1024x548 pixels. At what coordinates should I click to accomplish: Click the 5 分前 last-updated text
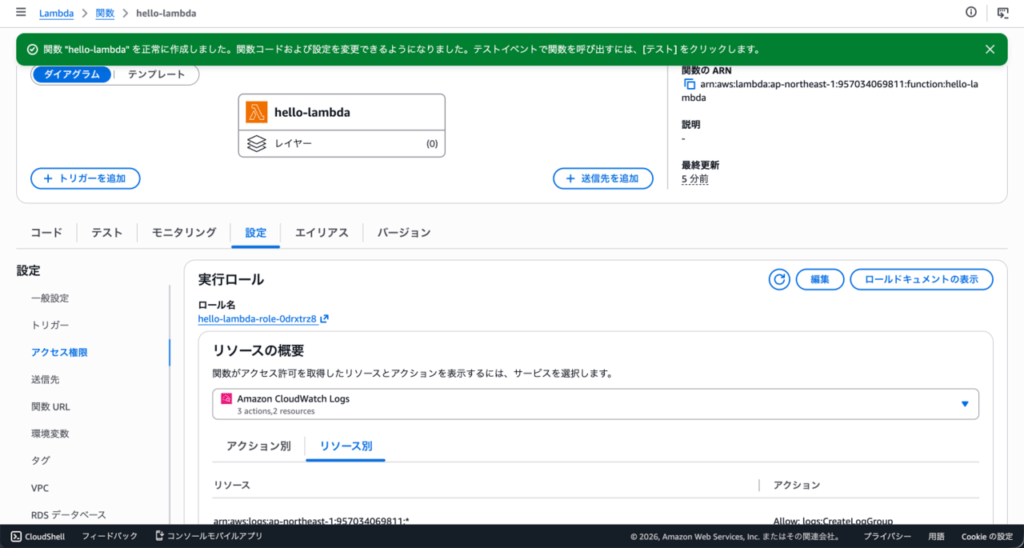[x=695, y=179]
